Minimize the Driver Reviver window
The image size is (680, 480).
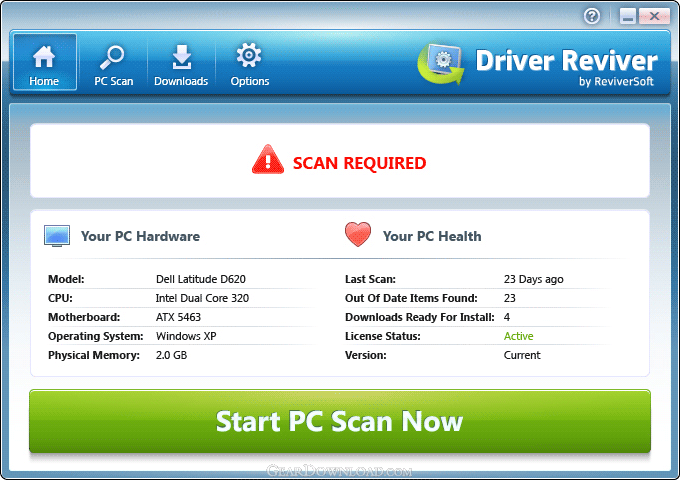[x=627, y=16]
